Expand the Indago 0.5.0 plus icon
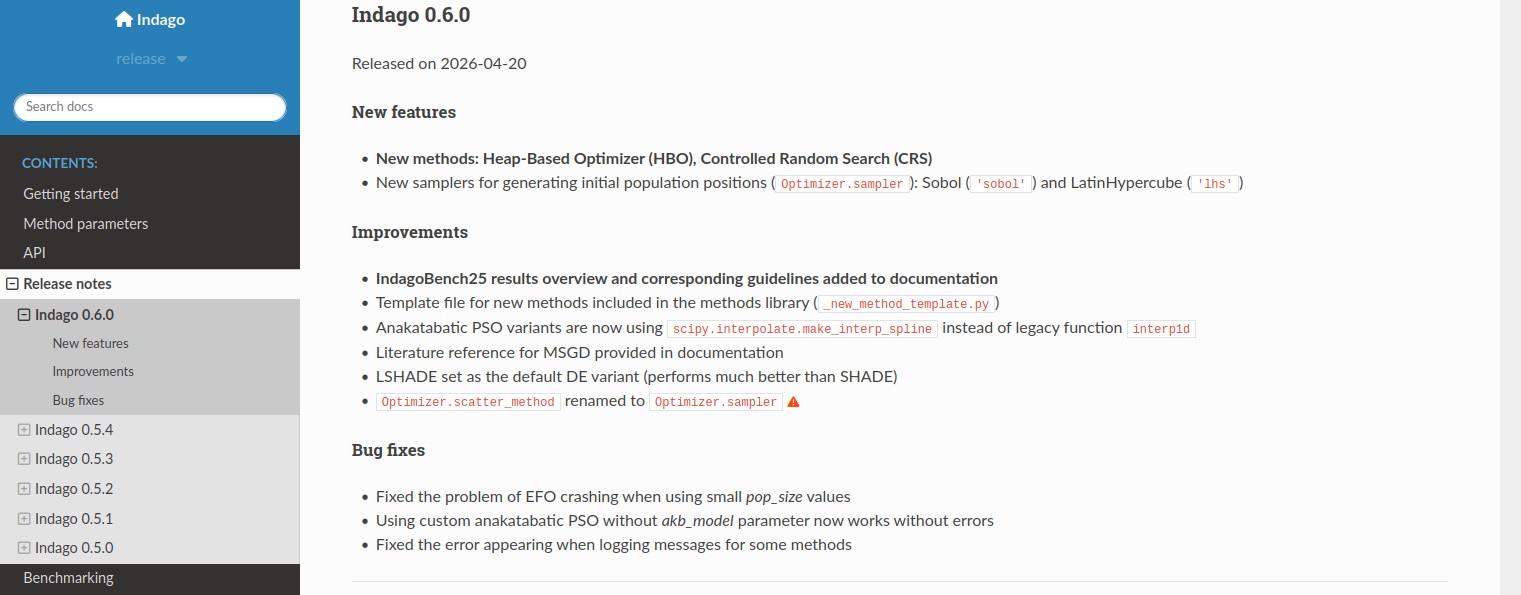 coord(24,548)
